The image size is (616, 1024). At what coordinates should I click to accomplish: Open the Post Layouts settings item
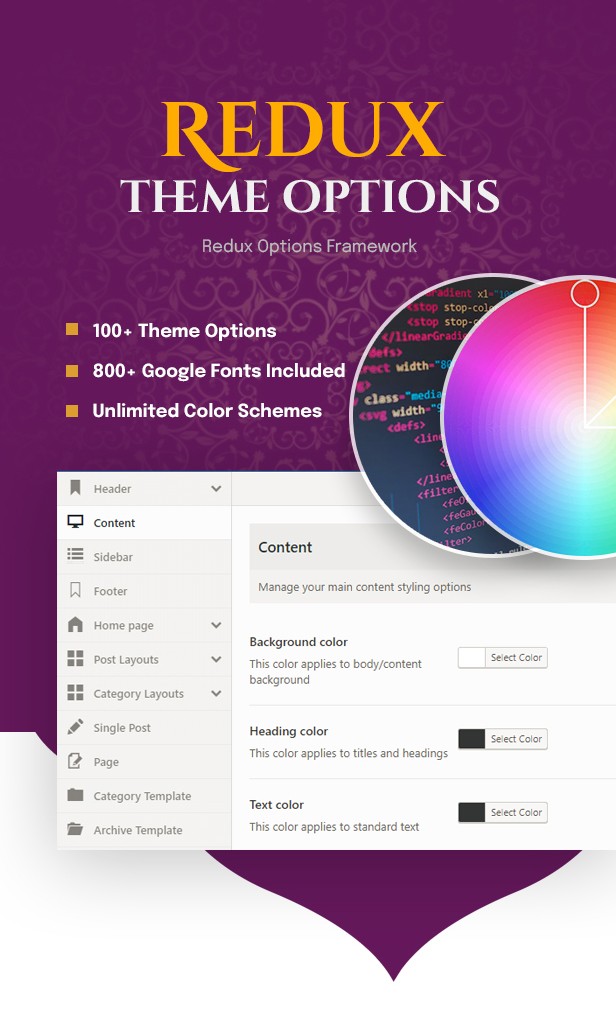click(144, 659)
